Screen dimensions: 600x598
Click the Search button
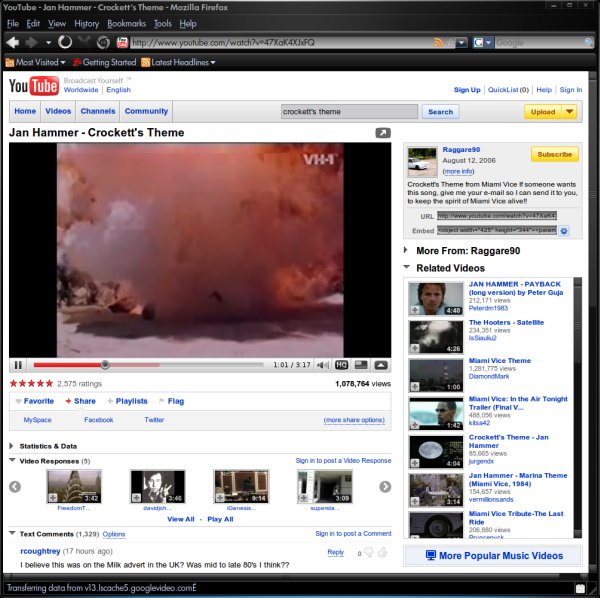[x=440, y=112]
